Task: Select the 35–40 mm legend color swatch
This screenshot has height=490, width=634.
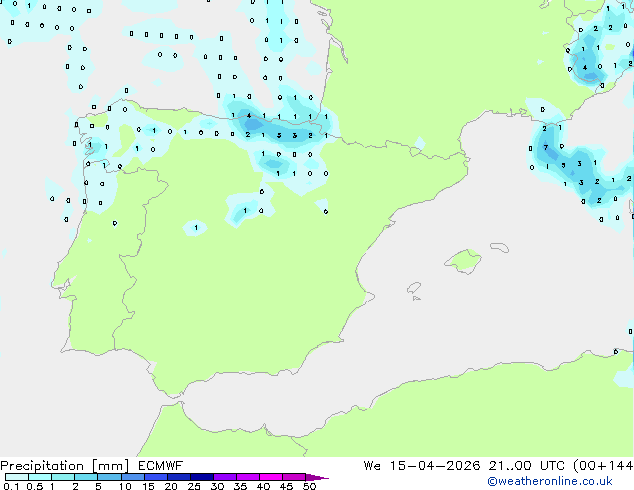Action: click(247, 477)
